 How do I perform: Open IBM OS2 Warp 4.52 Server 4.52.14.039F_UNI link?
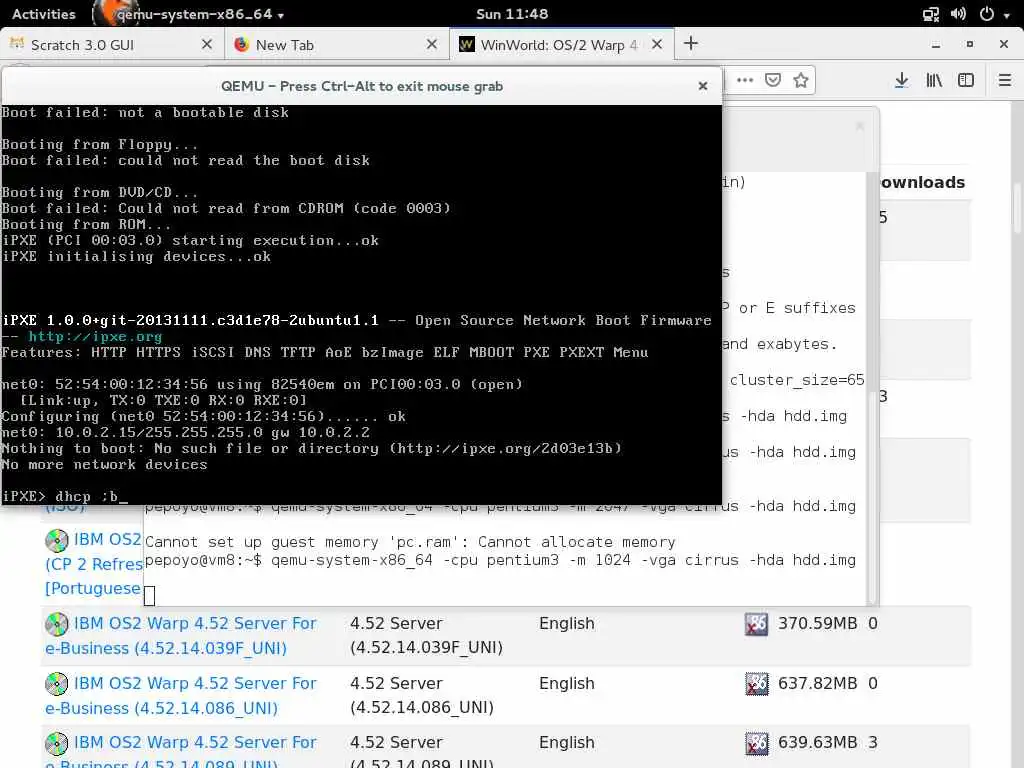coord(180,635)
